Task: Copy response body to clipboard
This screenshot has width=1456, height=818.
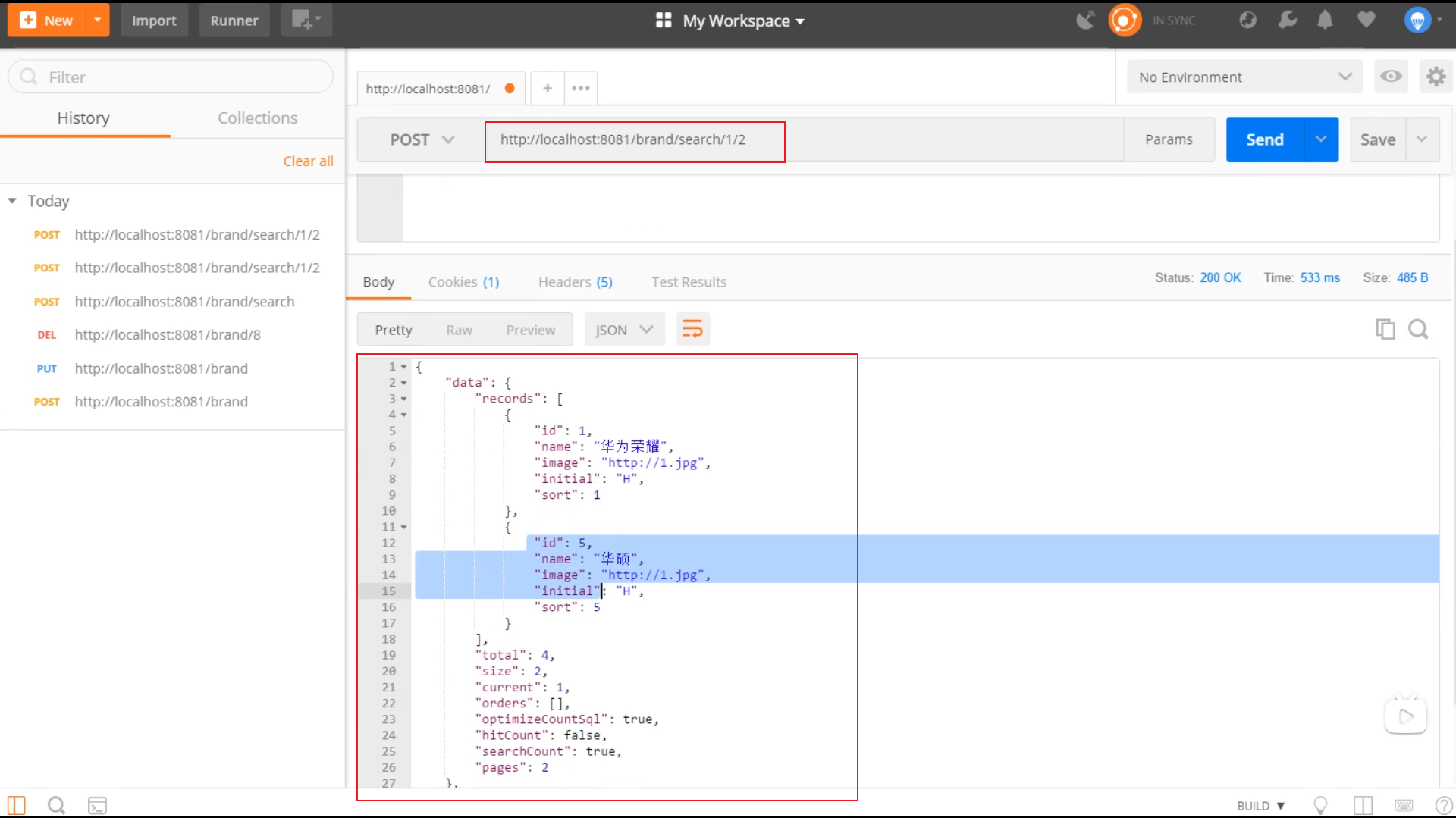Action: pos(1385,329)
